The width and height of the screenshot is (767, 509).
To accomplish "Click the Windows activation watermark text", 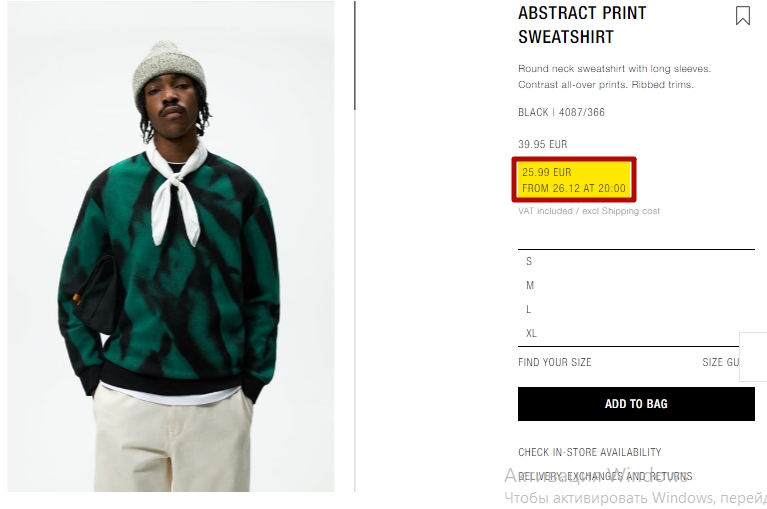I will click(635, 487).
